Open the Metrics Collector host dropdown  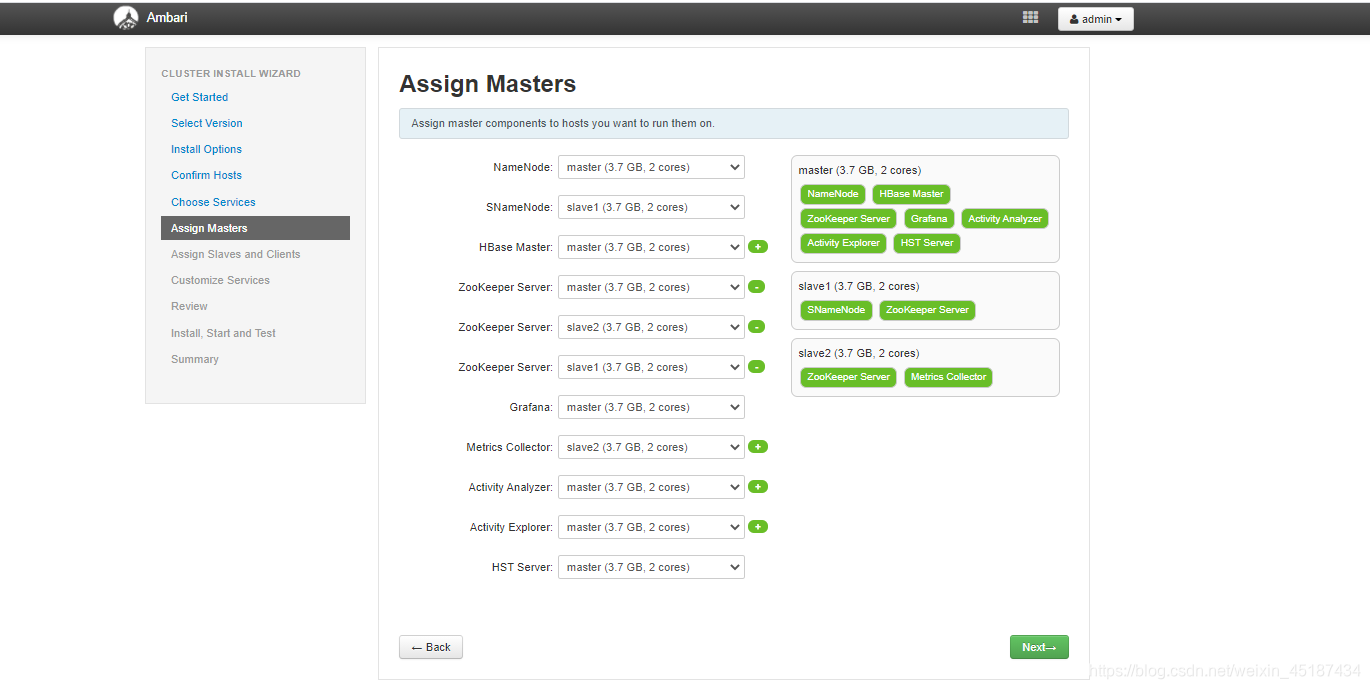(651, 447)
